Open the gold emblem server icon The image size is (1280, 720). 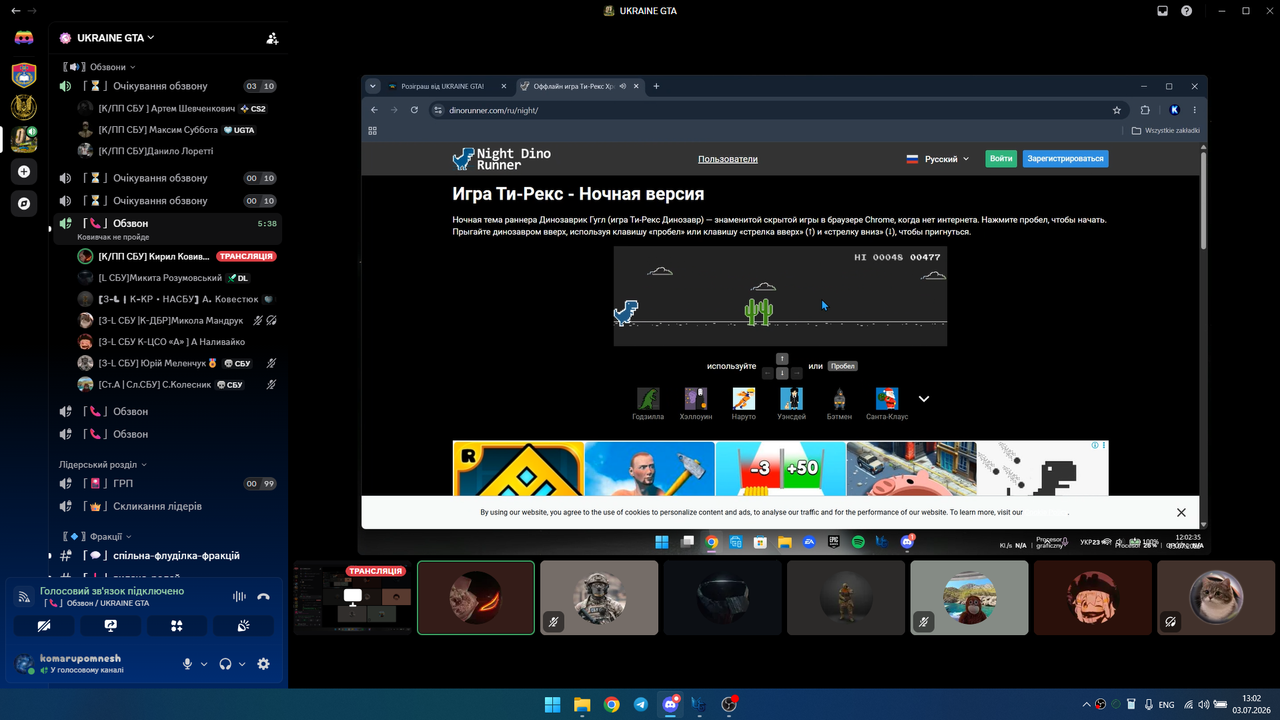point(24,106)
